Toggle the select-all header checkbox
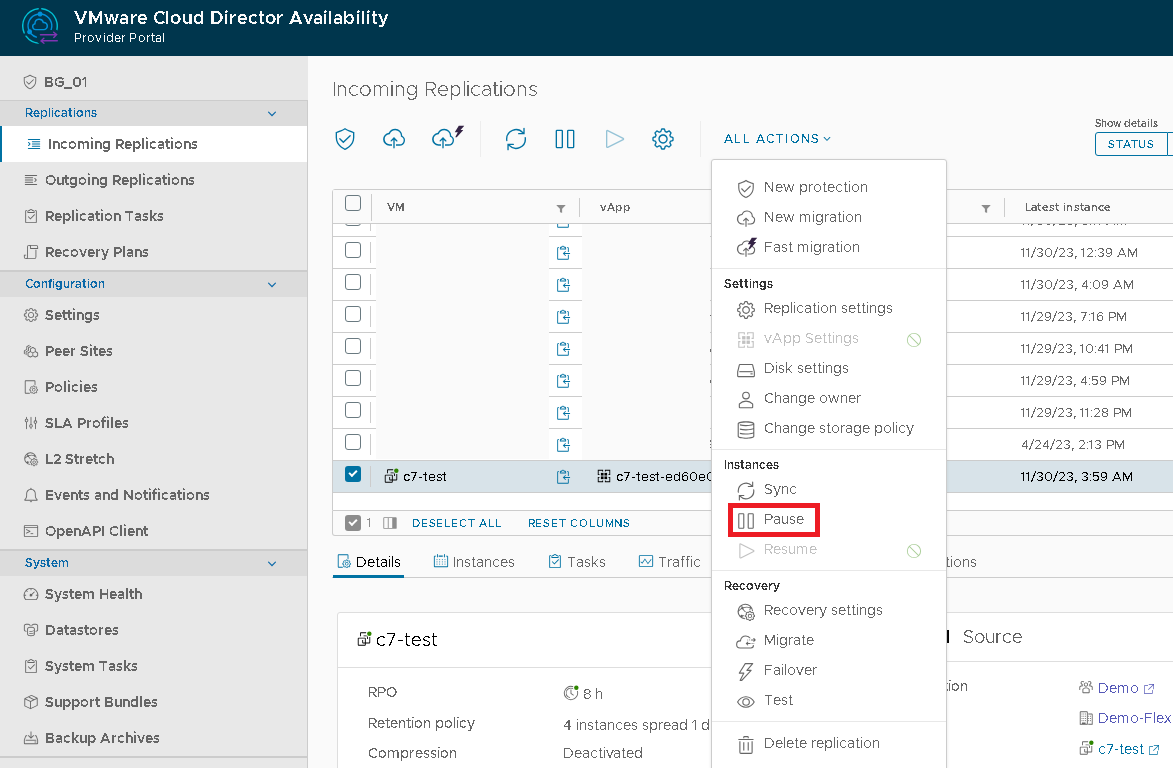The image size is (1173, 768). [x=353, y=204]
